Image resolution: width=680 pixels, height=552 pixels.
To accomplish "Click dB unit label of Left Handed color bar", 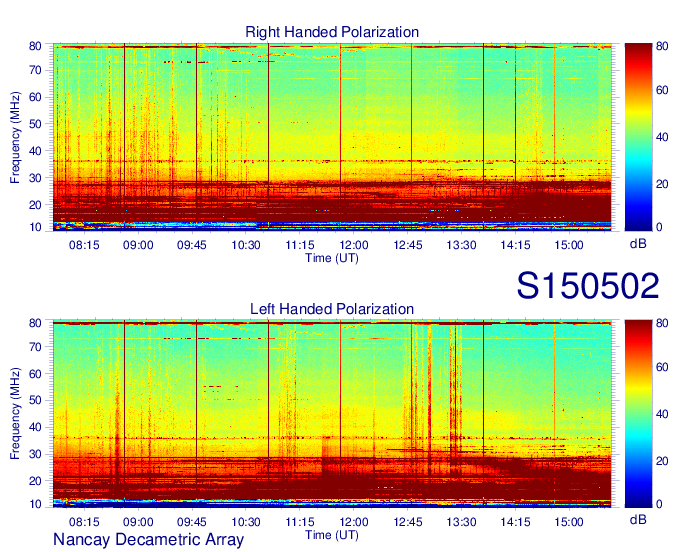I will [638, 519].
